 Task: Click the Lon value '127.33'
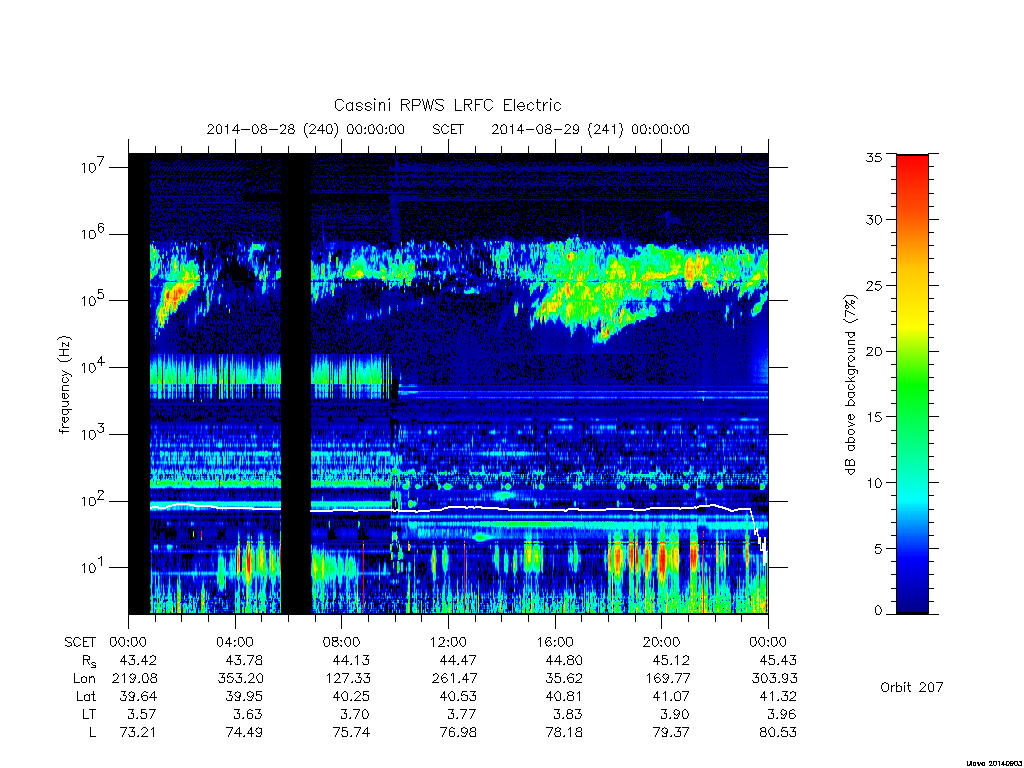pyautogui.click(x=347, y=679)
